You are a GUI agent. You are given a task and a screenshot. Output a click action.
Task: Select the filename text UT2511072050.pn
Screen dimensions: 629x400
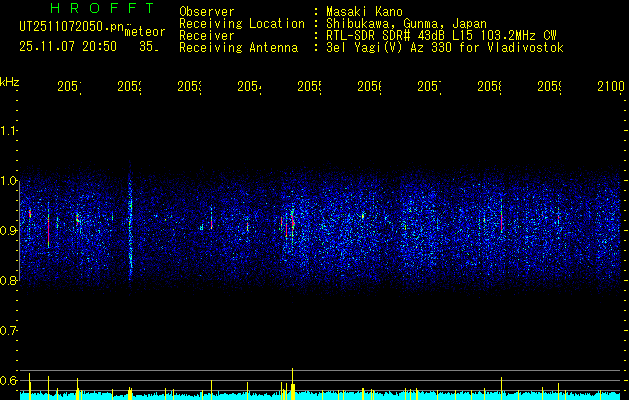coord(72,27)
